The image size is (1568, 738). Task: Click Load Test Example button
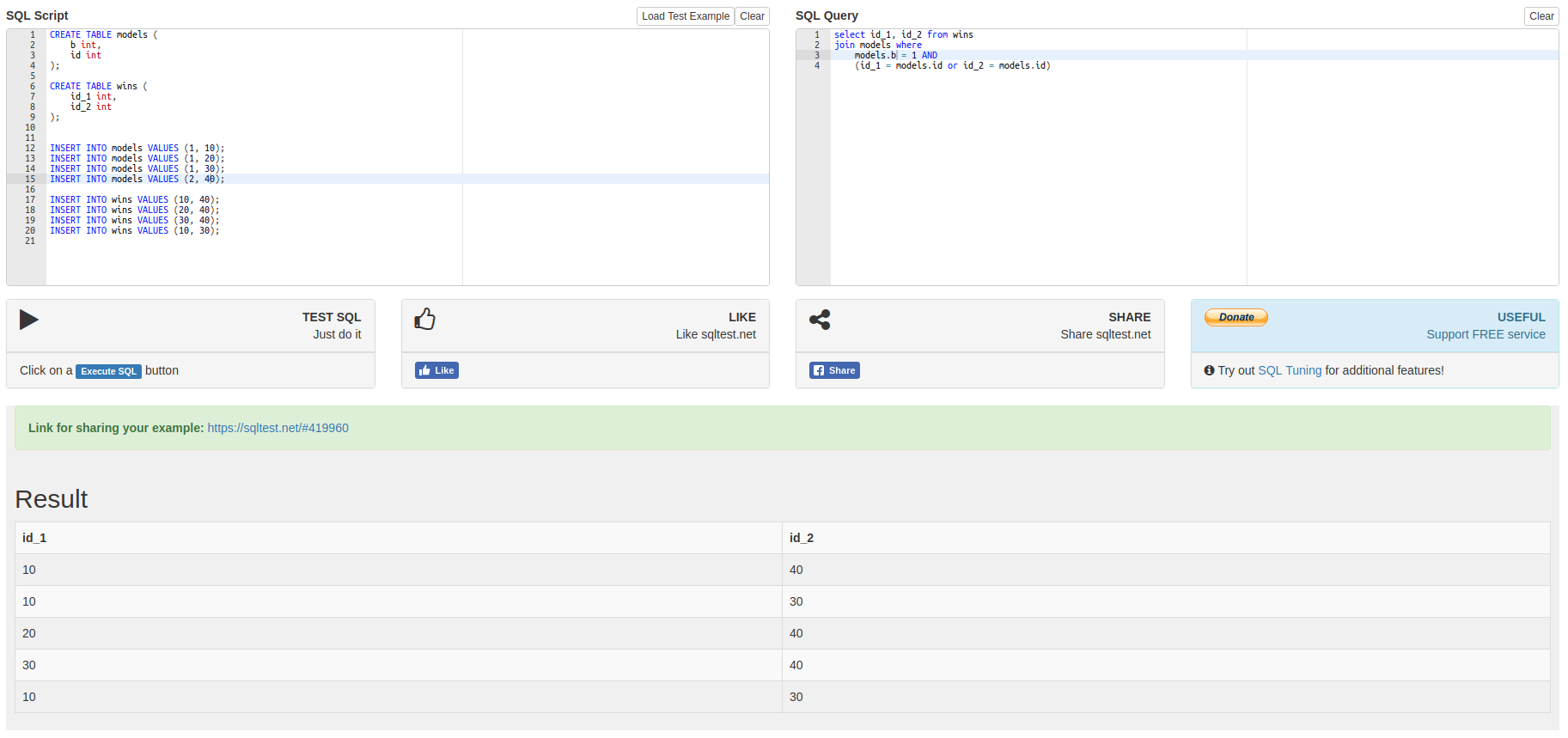685,16
